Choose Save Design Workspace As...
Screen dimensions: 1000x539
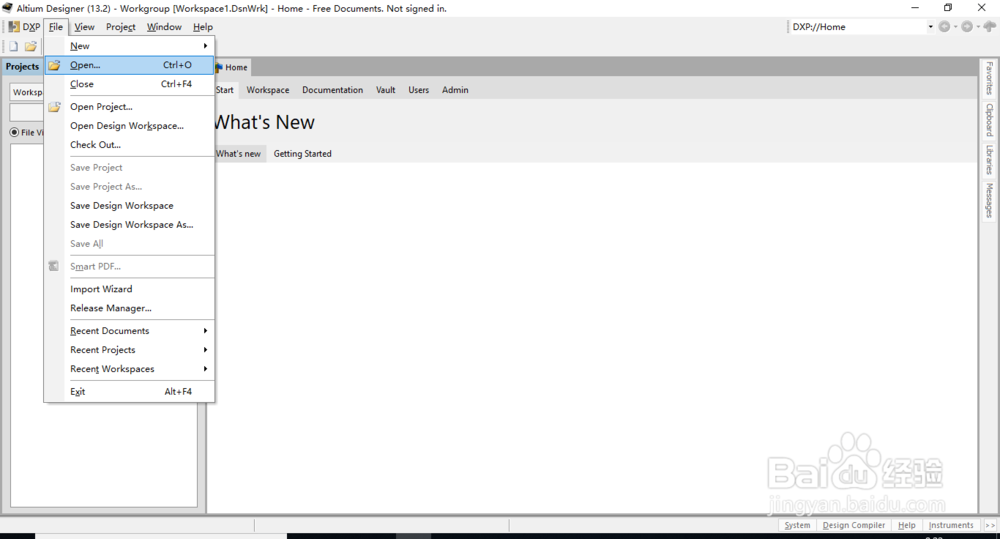pos(129,225)
